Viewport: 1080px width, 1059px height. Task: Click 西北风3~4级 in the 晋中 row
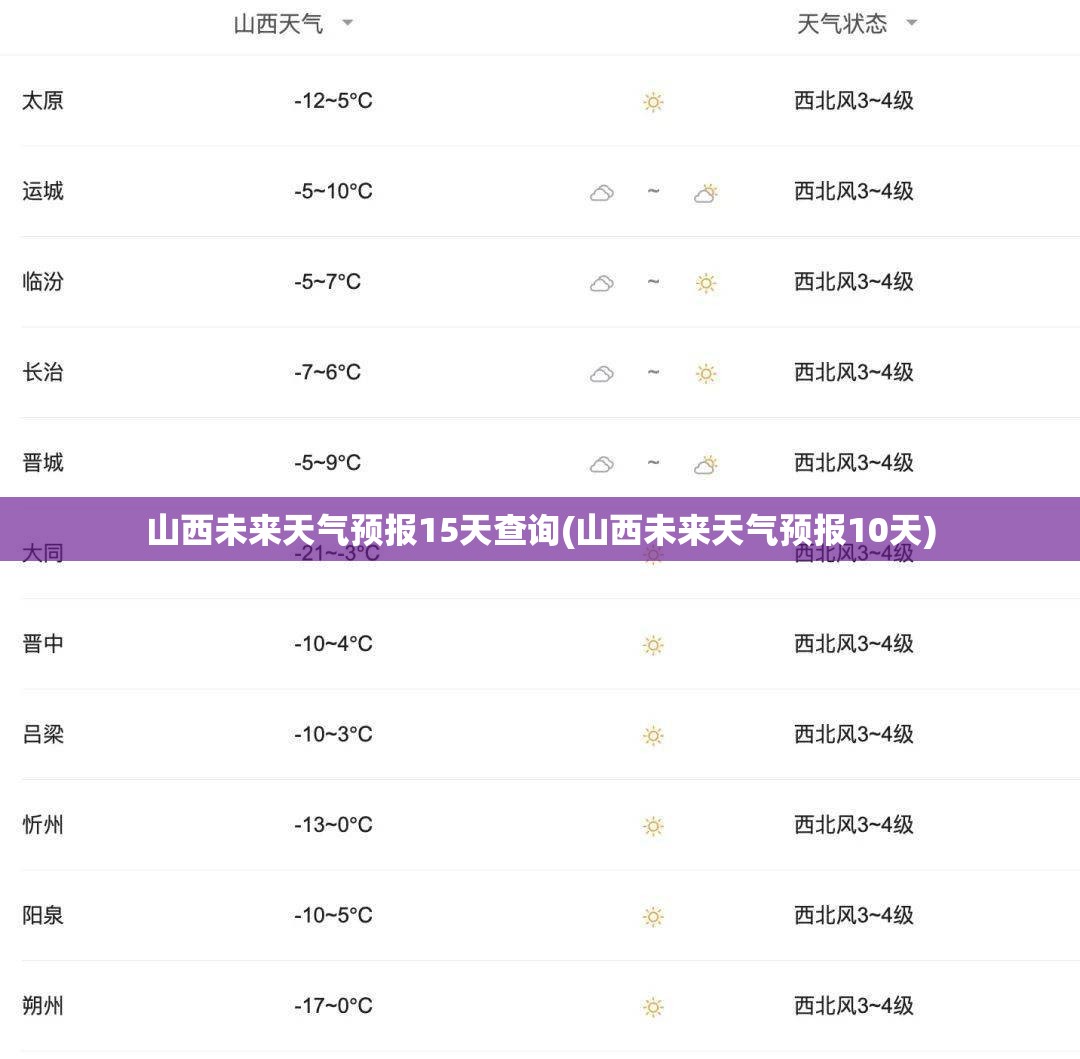tap(854, 644)
